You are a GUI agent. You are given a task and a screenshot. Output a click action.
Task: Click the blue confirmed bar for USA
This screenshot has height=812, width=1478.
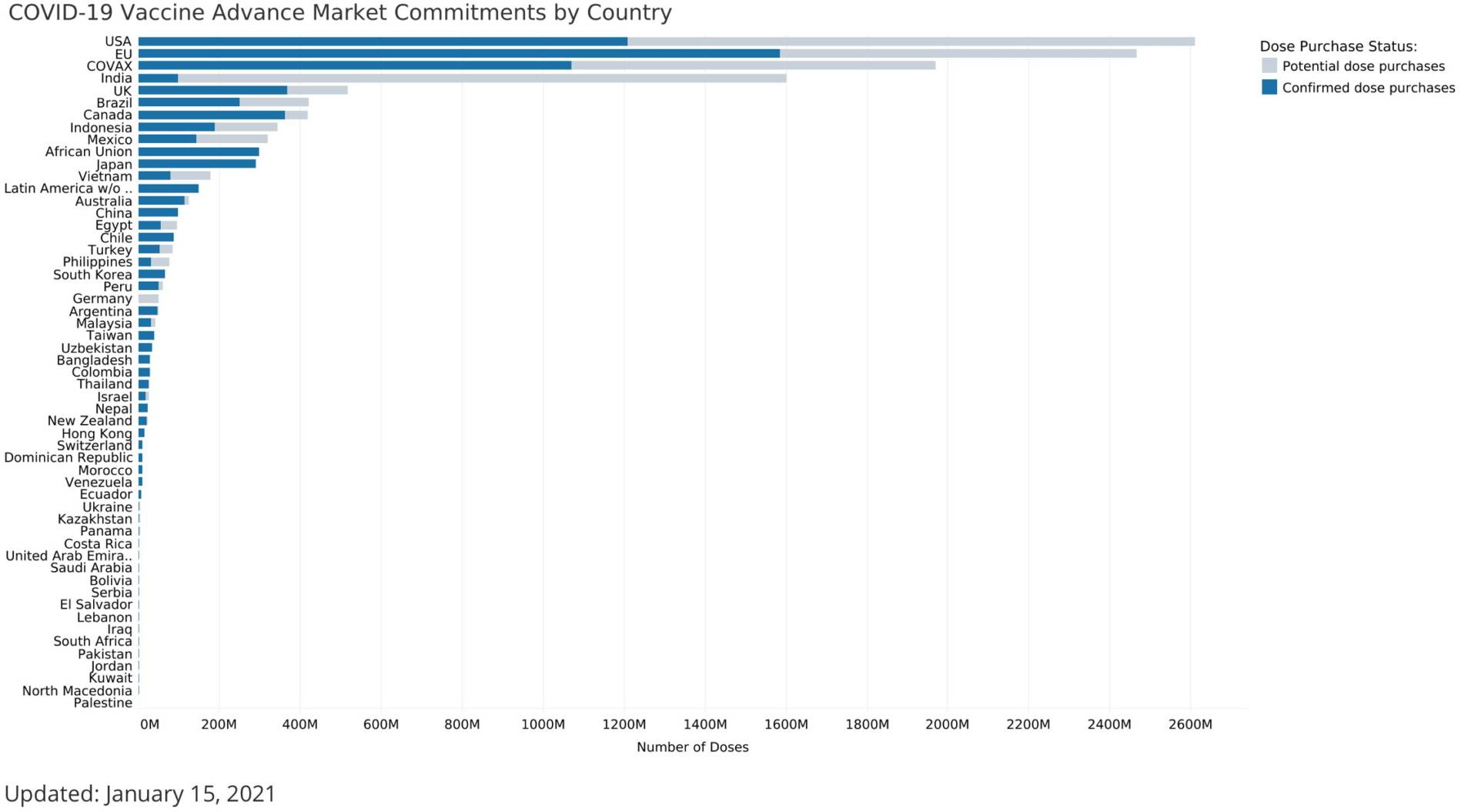pyautogui.click(x=383, y=42)
